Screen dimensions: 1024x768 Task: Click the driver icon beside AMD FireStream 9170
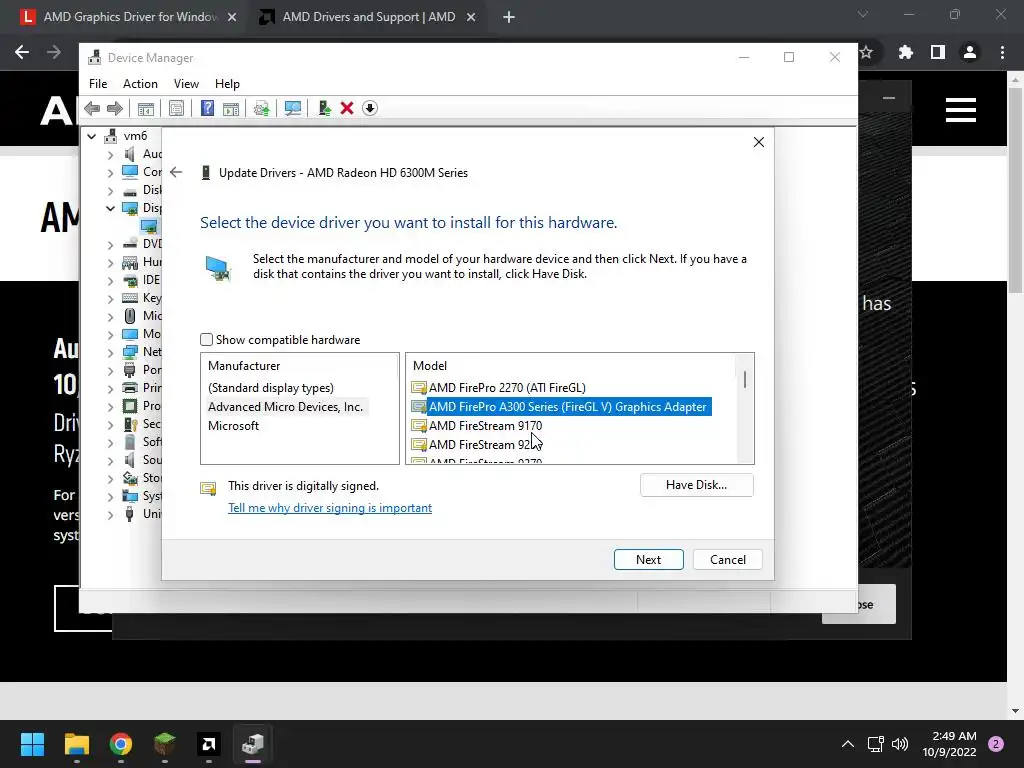(419, 426)
